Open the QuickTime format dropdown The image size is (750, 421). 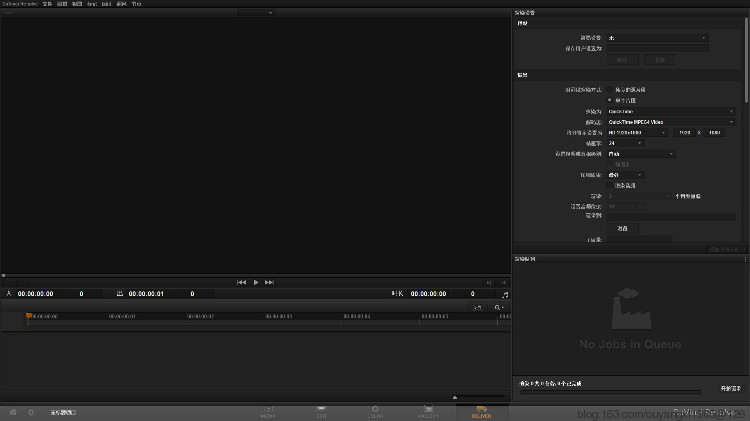[671, 111]
